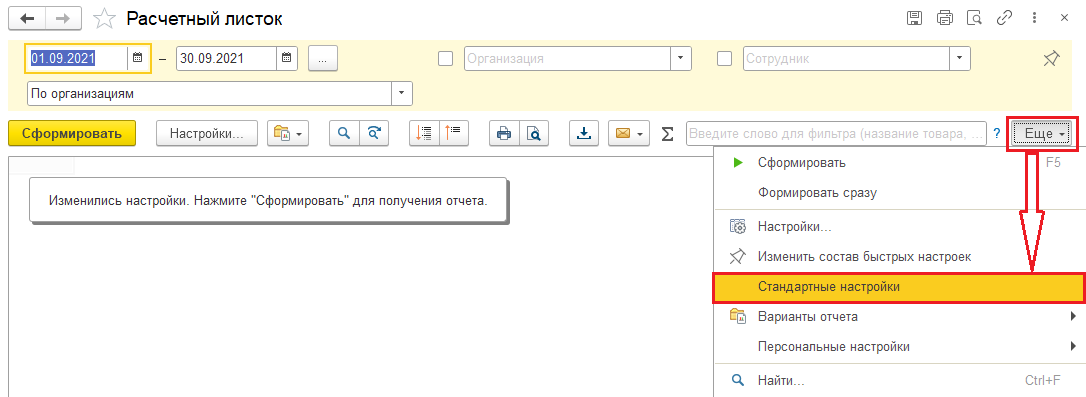Pin the quick settings panel
This screenshot has height=397, width=1086.
(1051, 59)
